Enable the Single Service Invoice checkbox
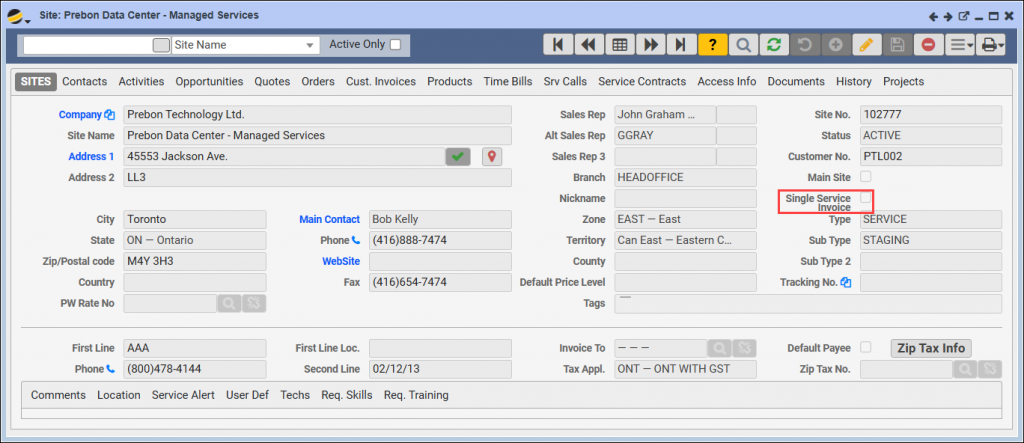Viewport: 1024px width, 443px height. [866, 198]
